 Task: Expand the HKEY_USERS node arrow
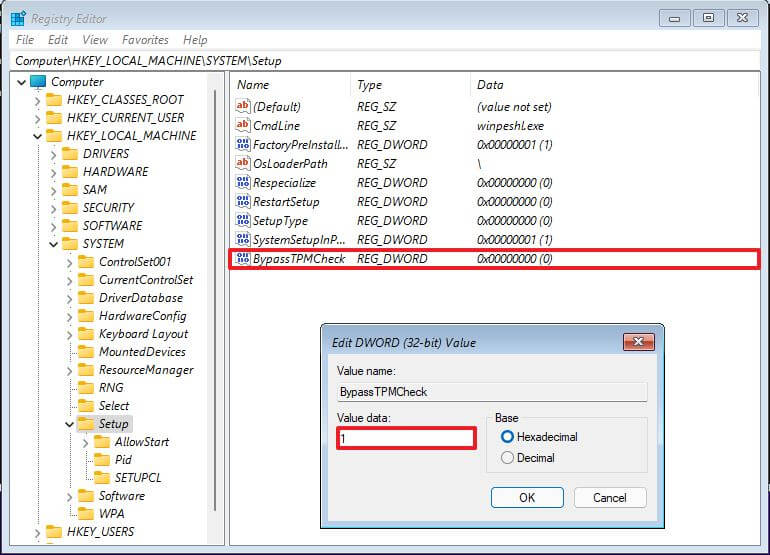point(37,532)
